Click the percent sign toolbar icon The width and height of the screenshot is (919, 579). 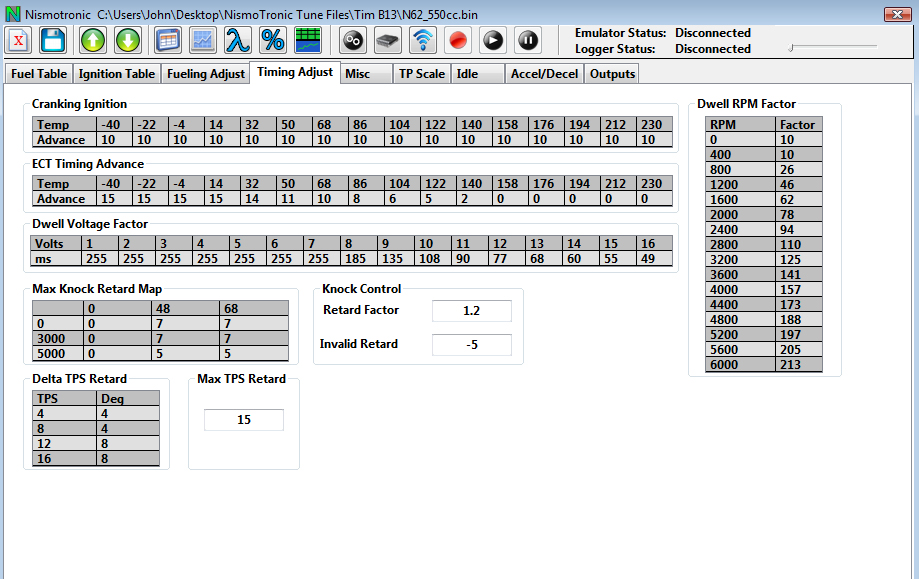272,40
